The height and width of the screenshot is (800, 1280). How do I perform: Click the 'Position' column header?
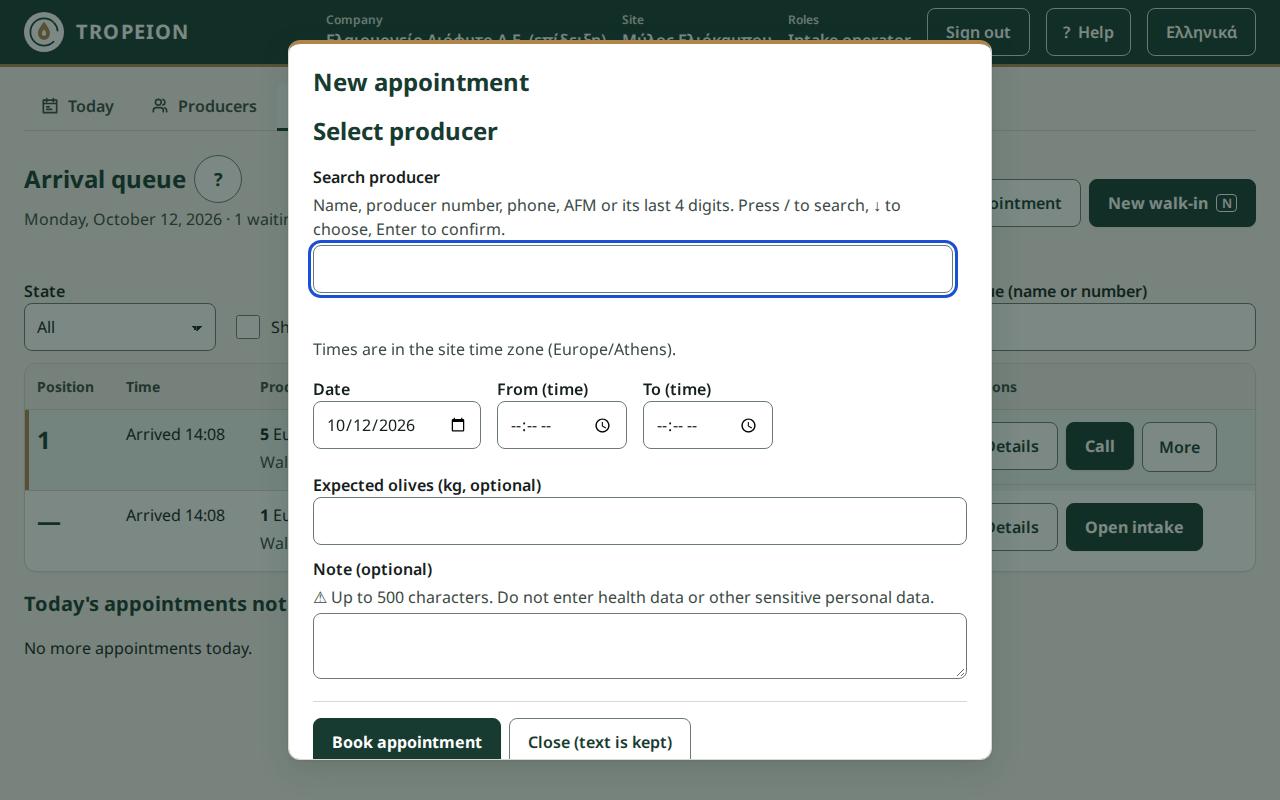[x=65, y=387]
